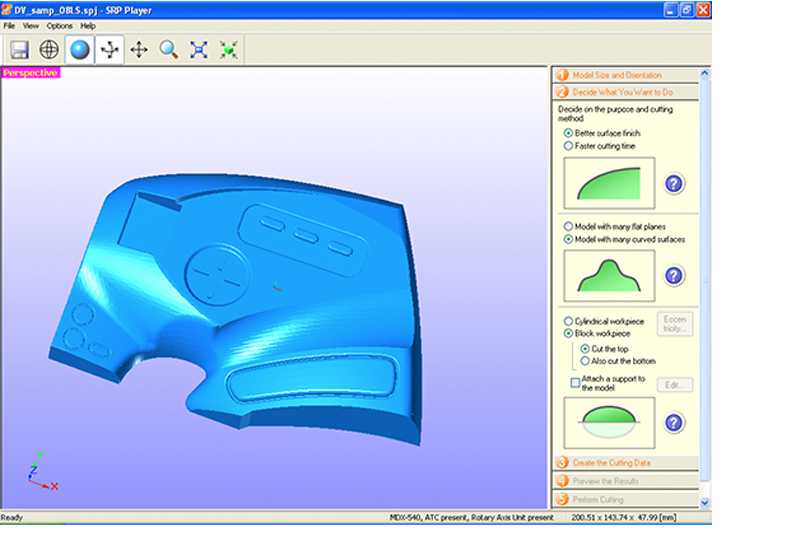Select Faster cutting time option
The width and height of the screenshot is (786, 534).
(x=569, y=146)
